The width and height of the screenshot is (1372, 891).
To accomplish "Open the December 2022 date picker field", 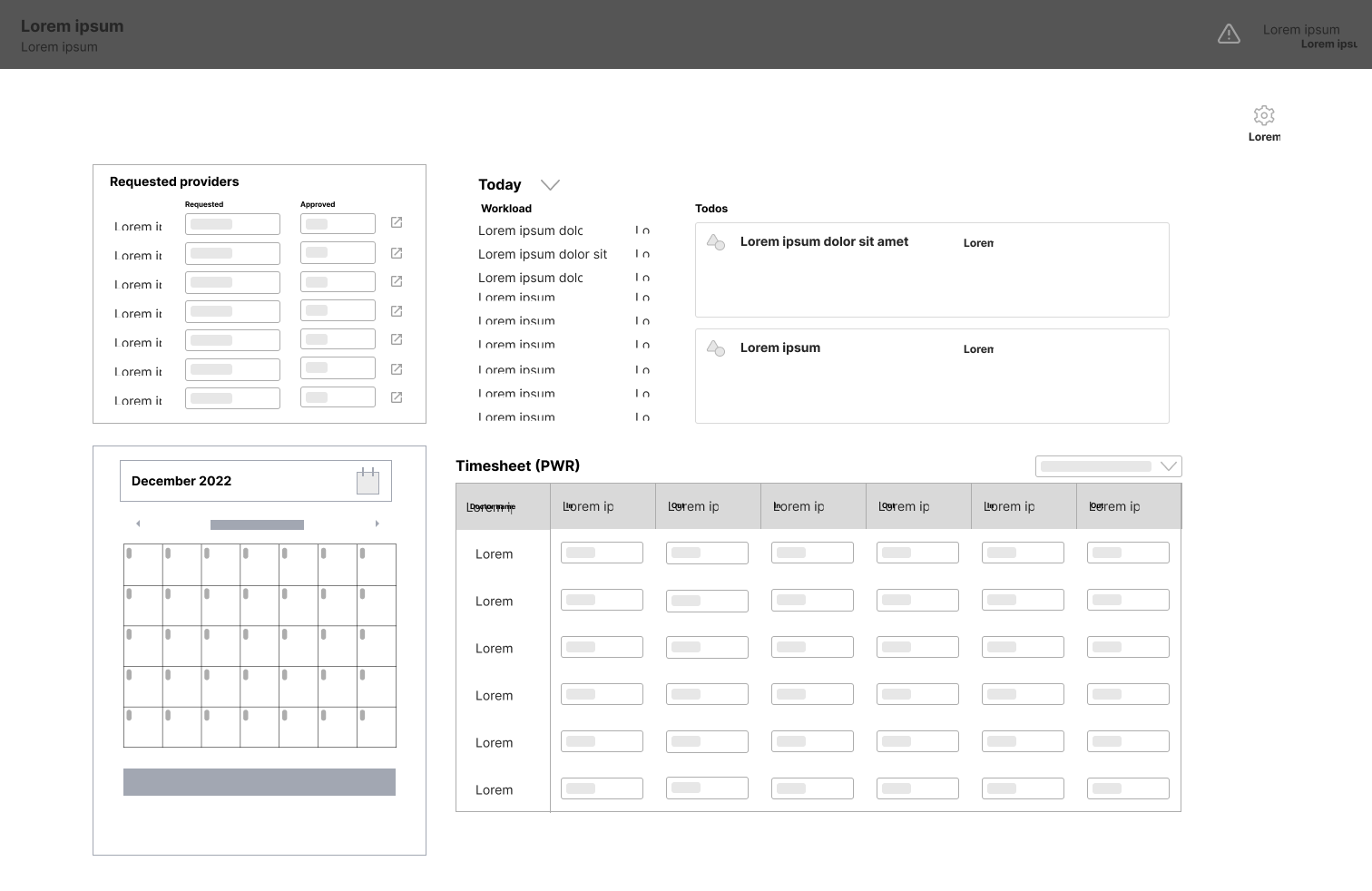I will 256,481.
